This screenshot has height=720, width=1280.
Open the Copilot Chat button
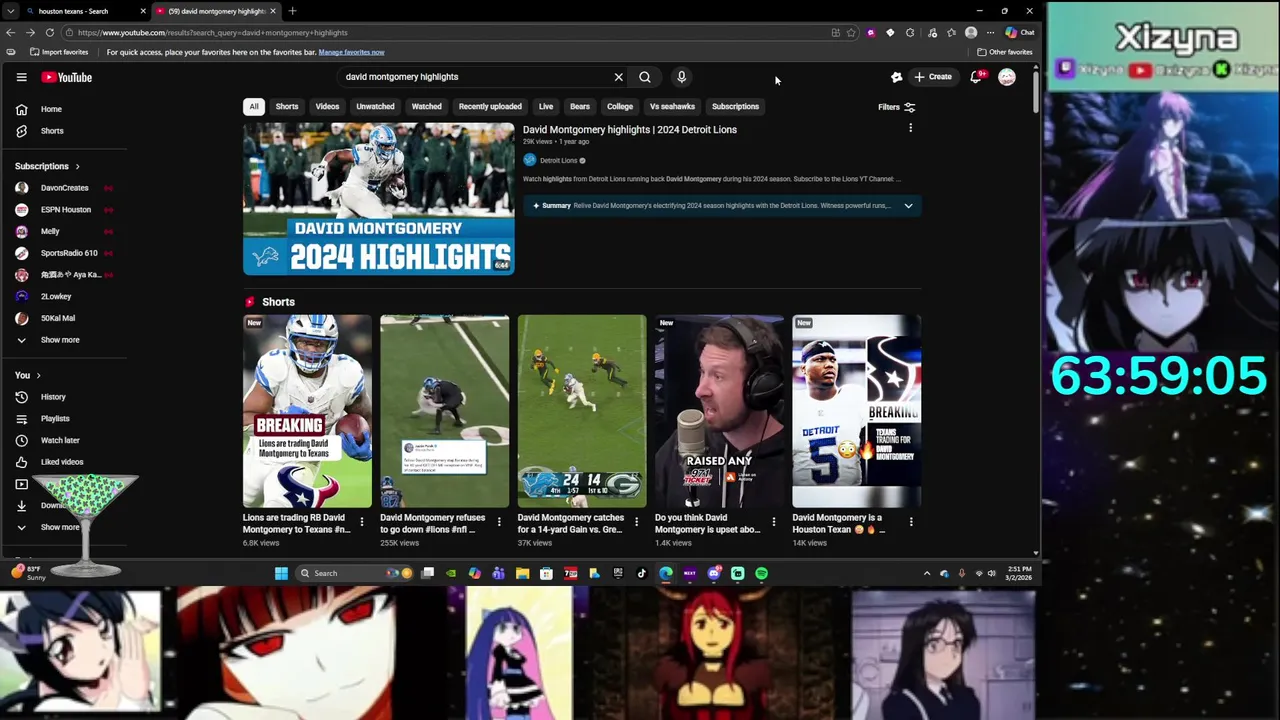click(1020, 32)
